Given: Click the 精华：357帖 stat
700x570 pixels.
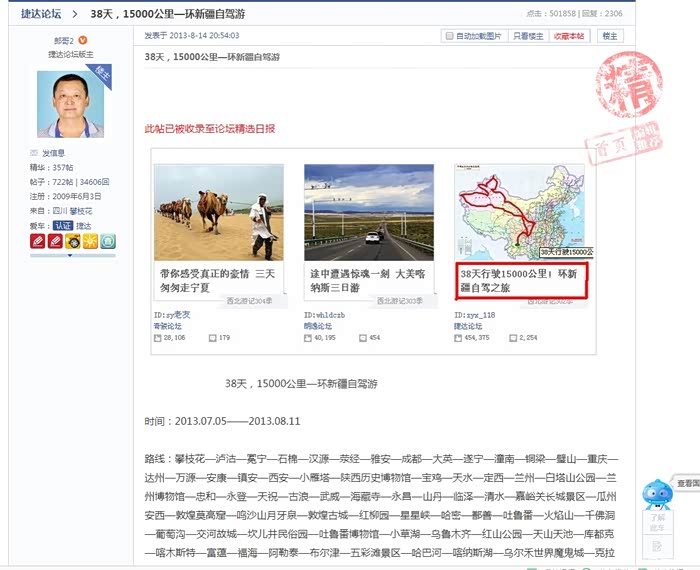Looking at the screenshot, I should click(51, 167).
